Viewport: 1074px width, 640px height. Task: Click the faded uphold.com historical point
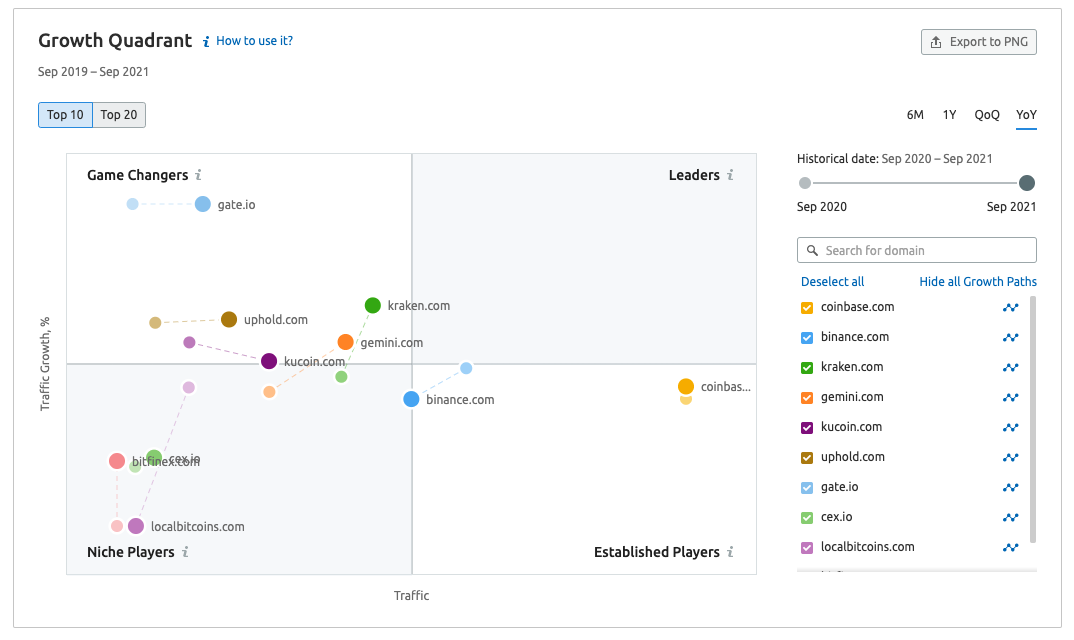155,323
